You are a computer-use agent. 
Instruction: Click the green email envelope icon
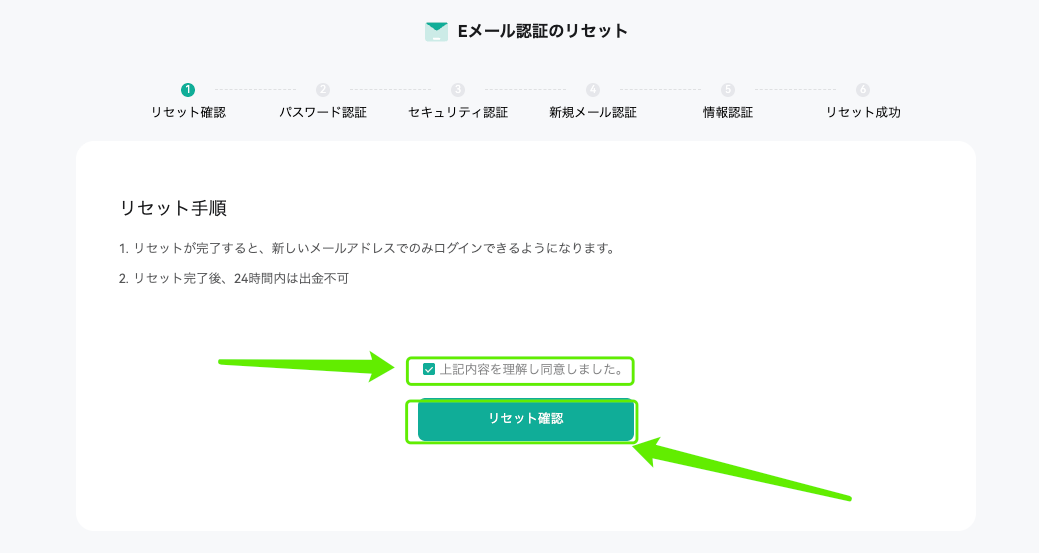coord(436,31)
